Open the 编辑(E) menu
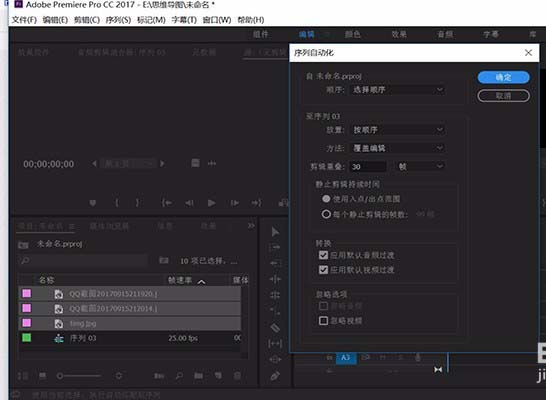546x400 pixels. click(55, 20)
